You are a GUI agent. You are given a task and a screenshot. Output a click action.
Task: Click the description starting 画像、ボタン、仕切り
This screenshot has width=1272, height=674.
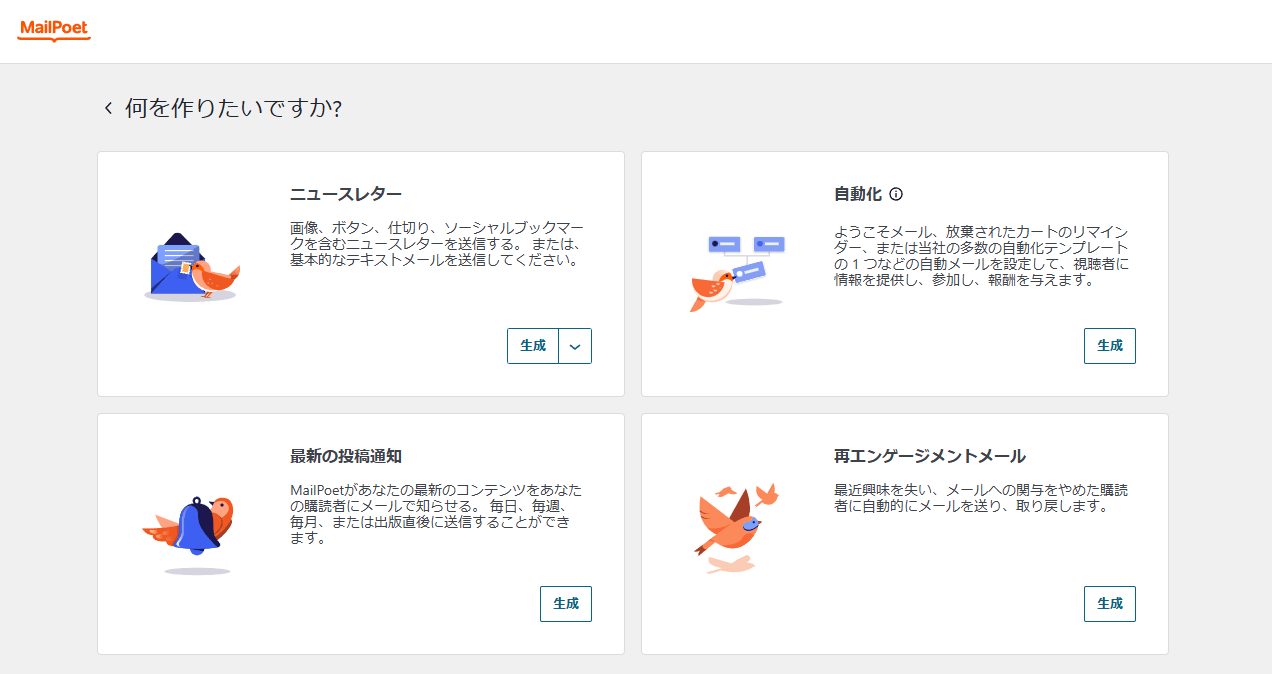(x=437, y=244)
